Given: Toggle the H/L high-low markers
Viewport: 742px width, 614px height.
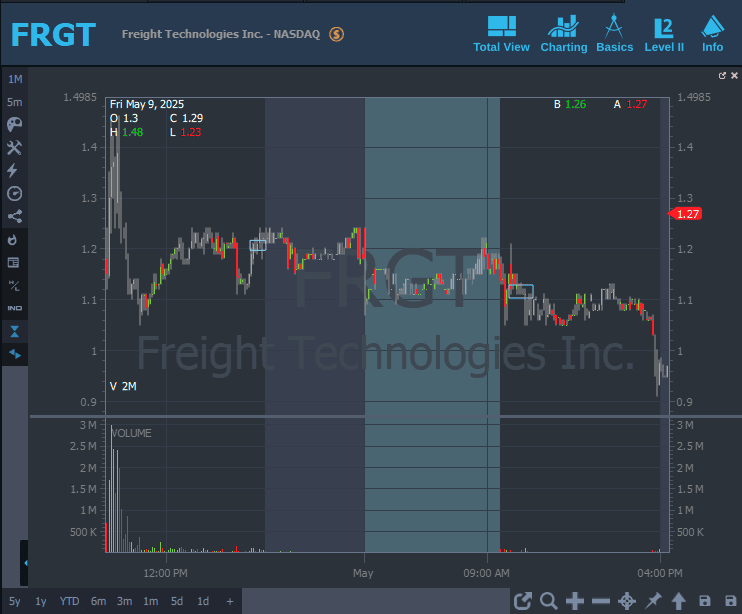Looking at the screenshot, I should (14, 285).
